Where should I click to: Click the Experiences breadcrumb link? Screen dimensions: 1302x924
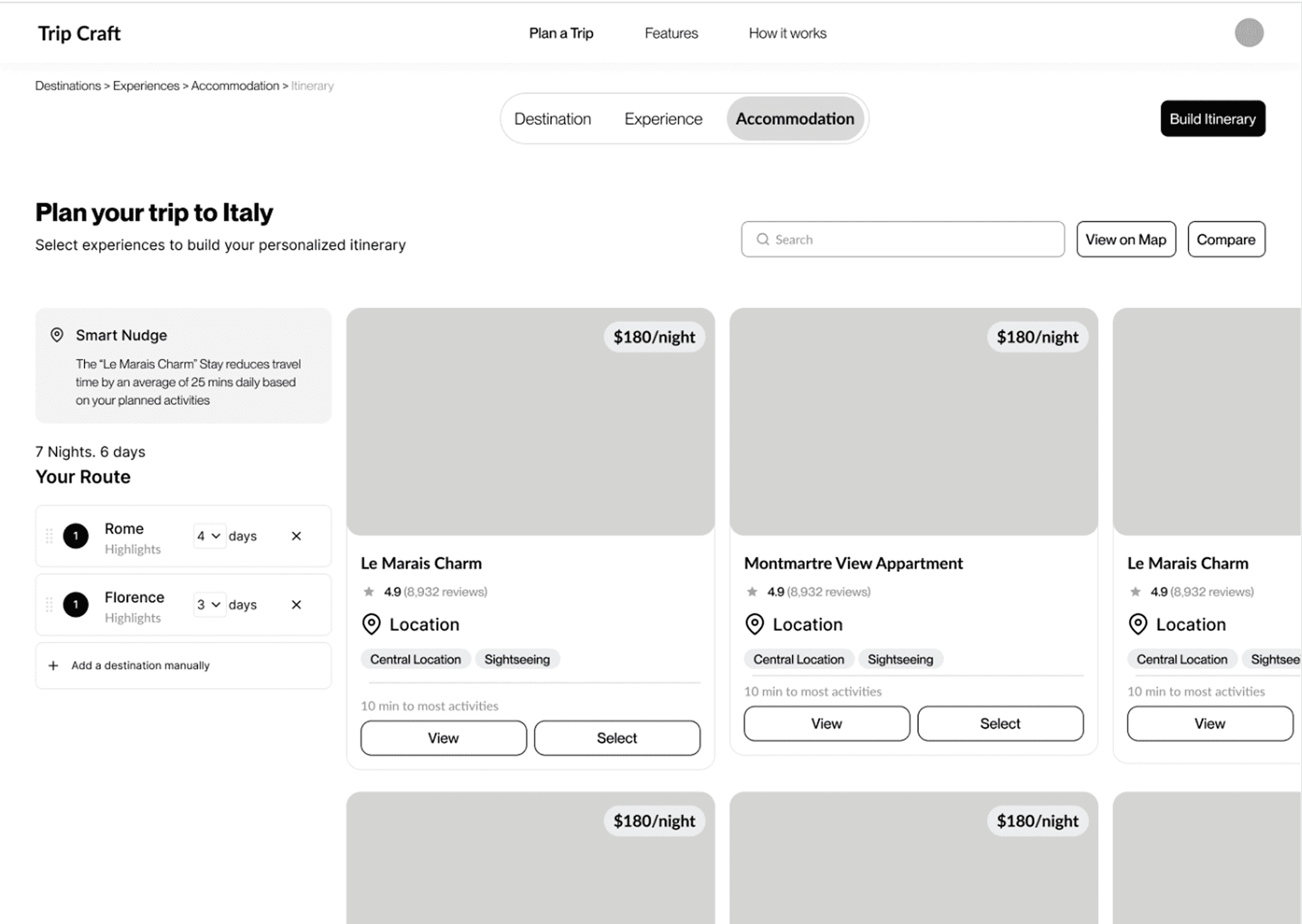(x=146, y=86)
